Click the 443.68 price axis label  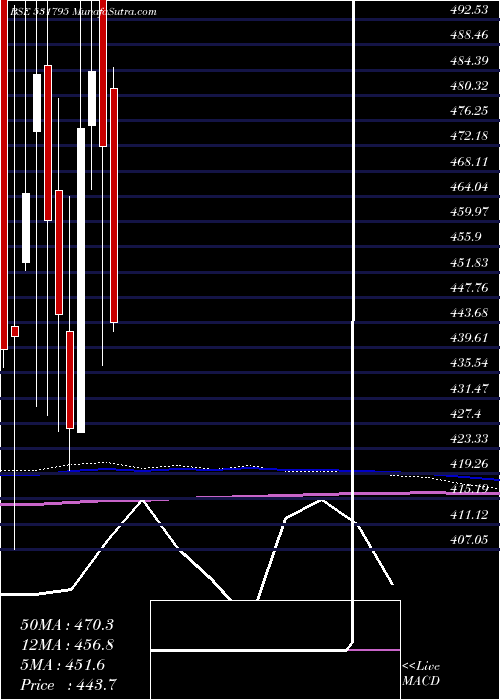click(470, 313)
